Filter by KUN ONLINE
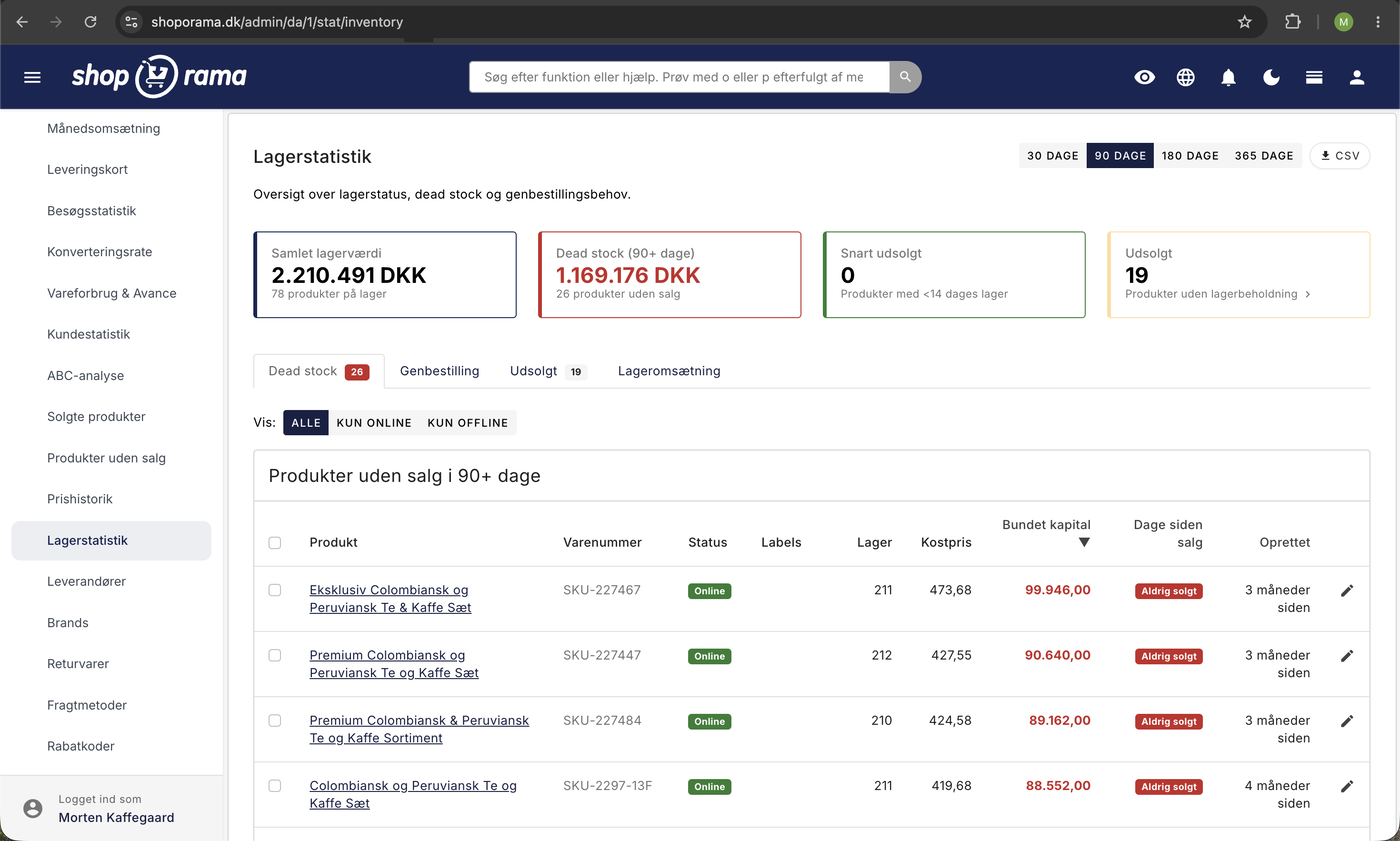Image resolution: width=1400 pixels, height=841 pixels. pos(374,423)
